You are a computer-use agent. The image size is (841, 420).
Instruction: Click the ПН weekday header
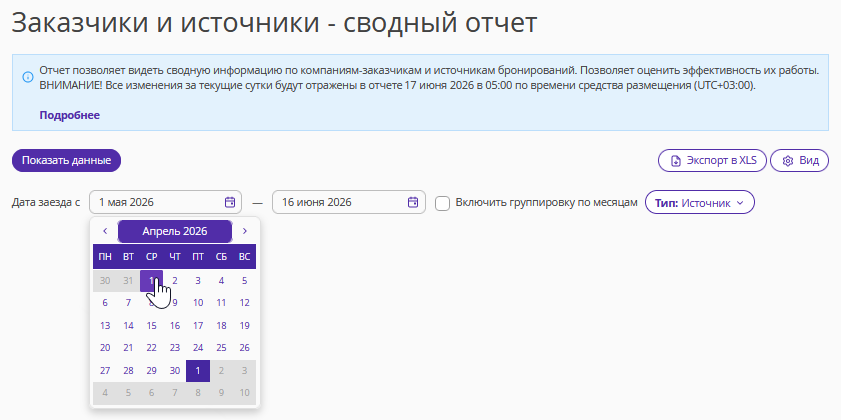coord(105,257)
